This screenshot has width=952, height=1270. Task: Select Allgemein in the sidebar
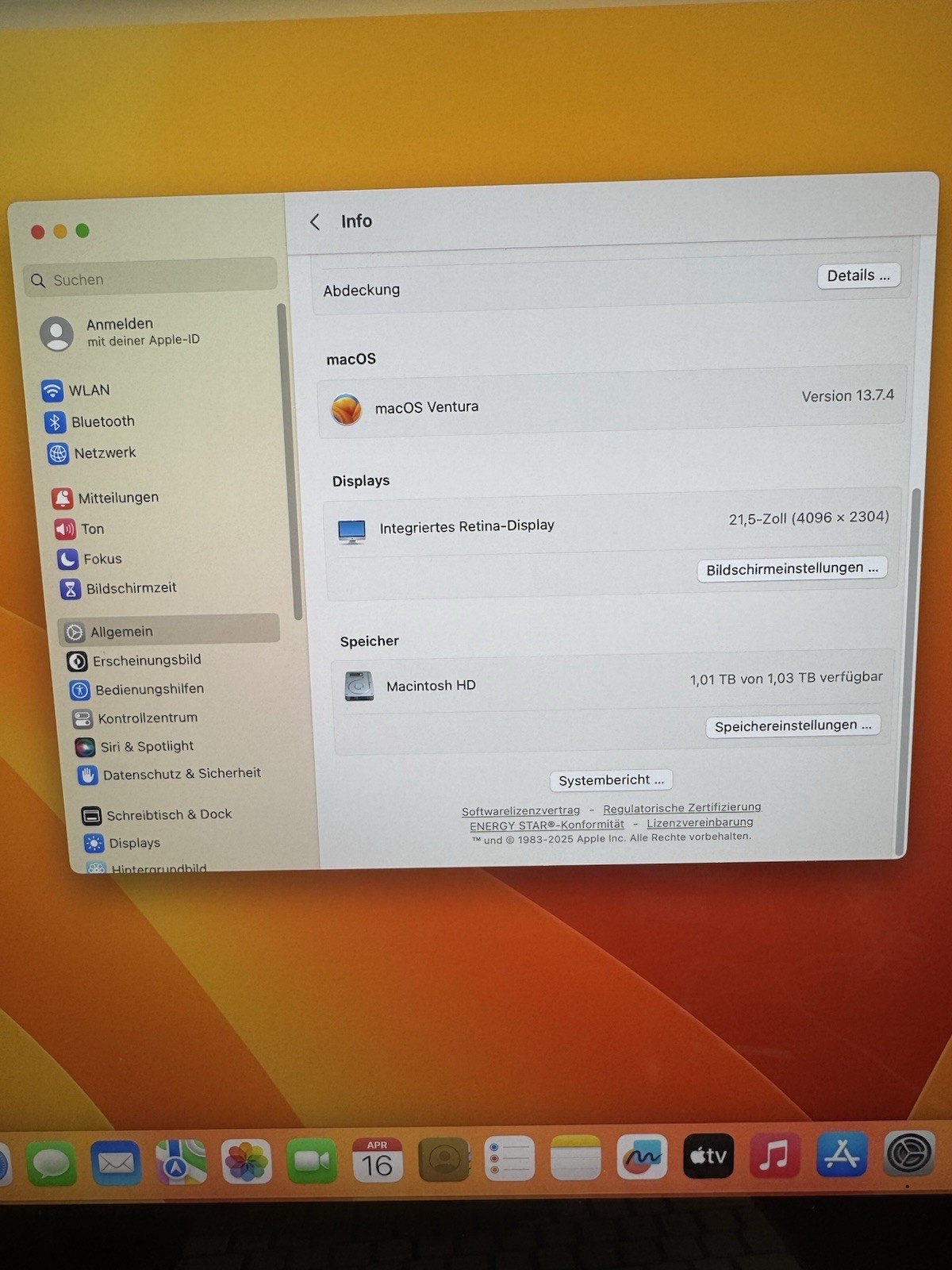[170, 631]
